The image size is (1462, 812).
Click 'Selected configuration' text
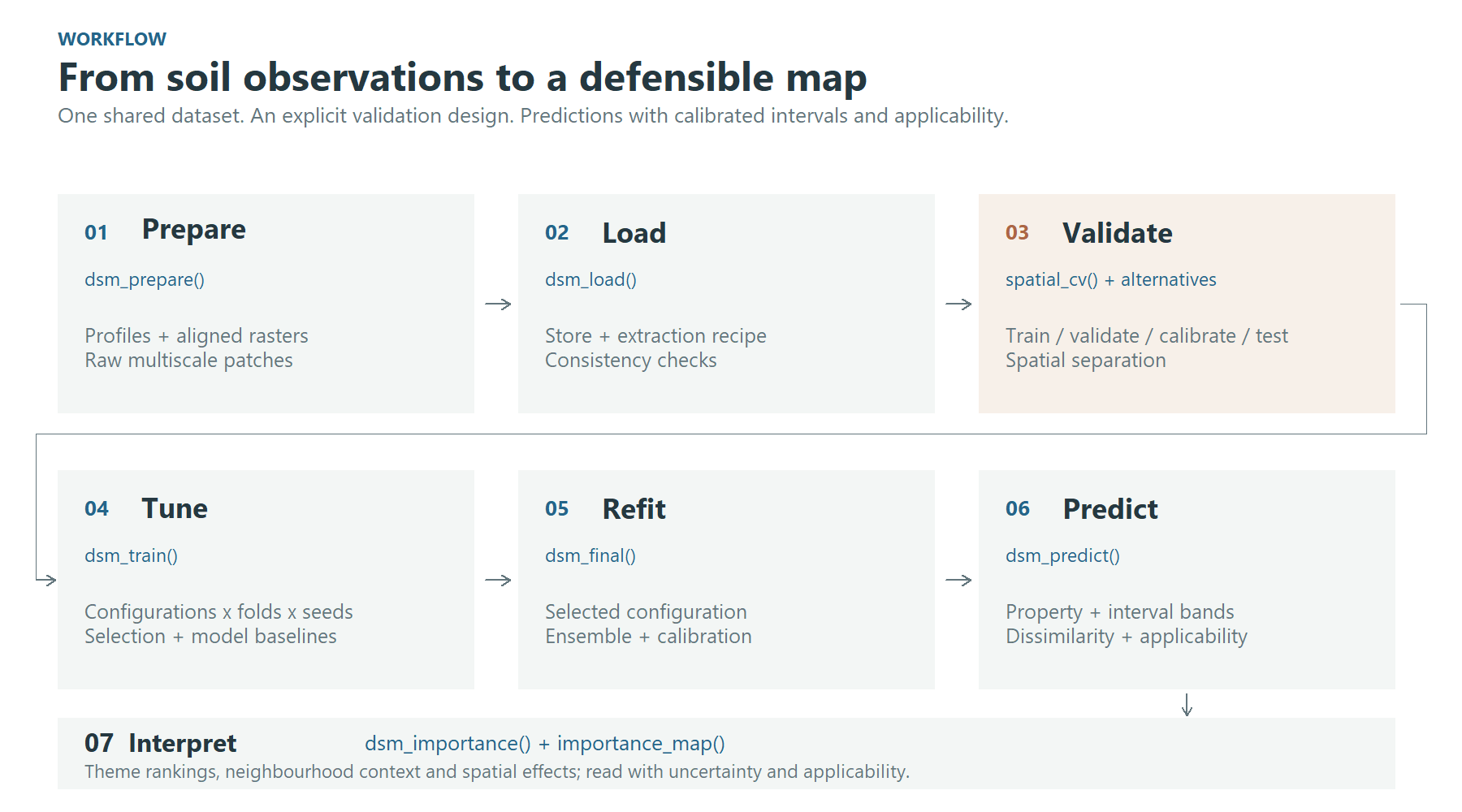(646, 611)
